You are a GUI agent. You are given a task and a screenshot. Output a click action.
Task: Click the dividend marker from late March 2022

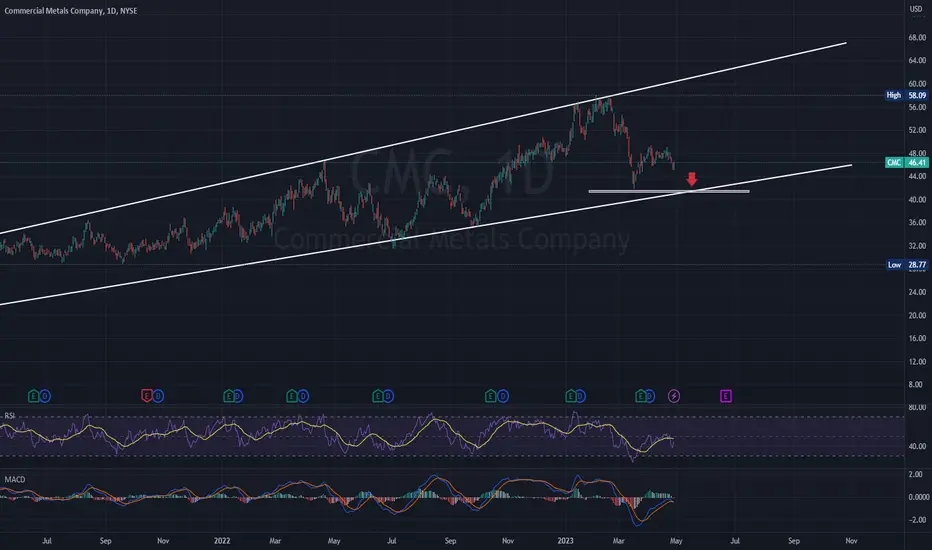pos(303,396)
